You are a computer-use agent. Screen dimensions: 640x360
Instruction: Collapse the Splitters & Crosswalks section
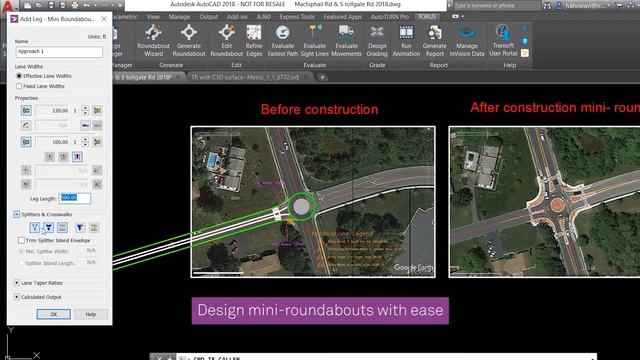pyautogui.click(x=16, y=214)
